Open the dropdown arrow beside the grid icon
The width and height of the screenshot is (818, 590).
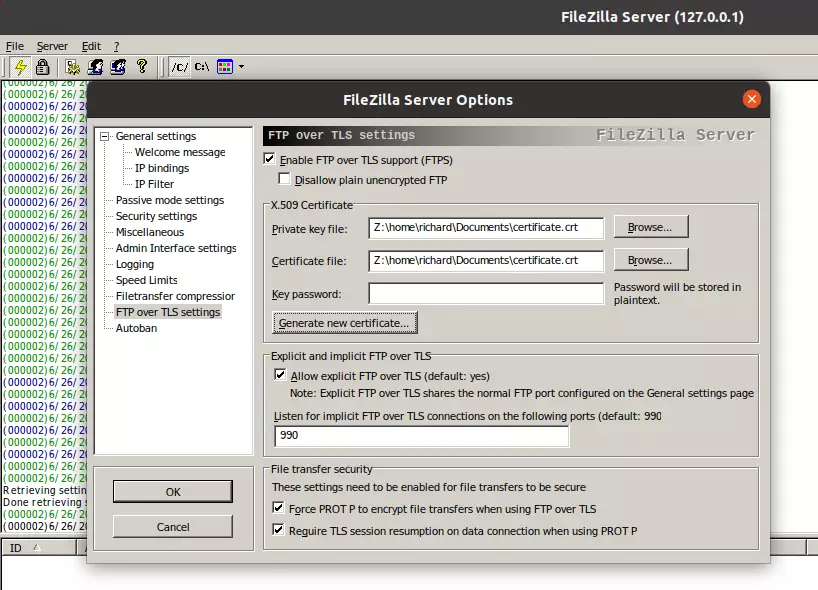[x=241, y=67]
